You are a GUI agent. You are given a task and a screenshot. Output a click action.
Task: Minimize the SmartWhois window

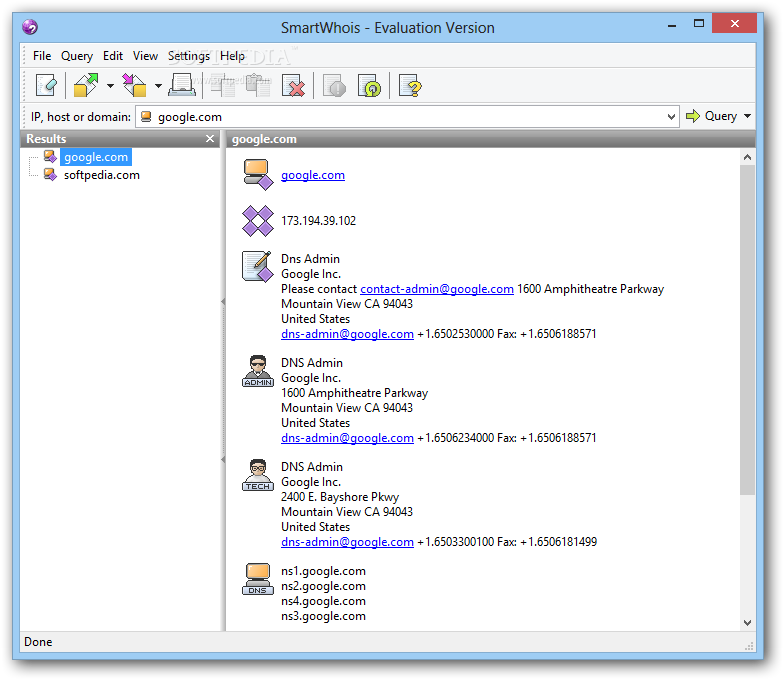(x=672, y=24)
